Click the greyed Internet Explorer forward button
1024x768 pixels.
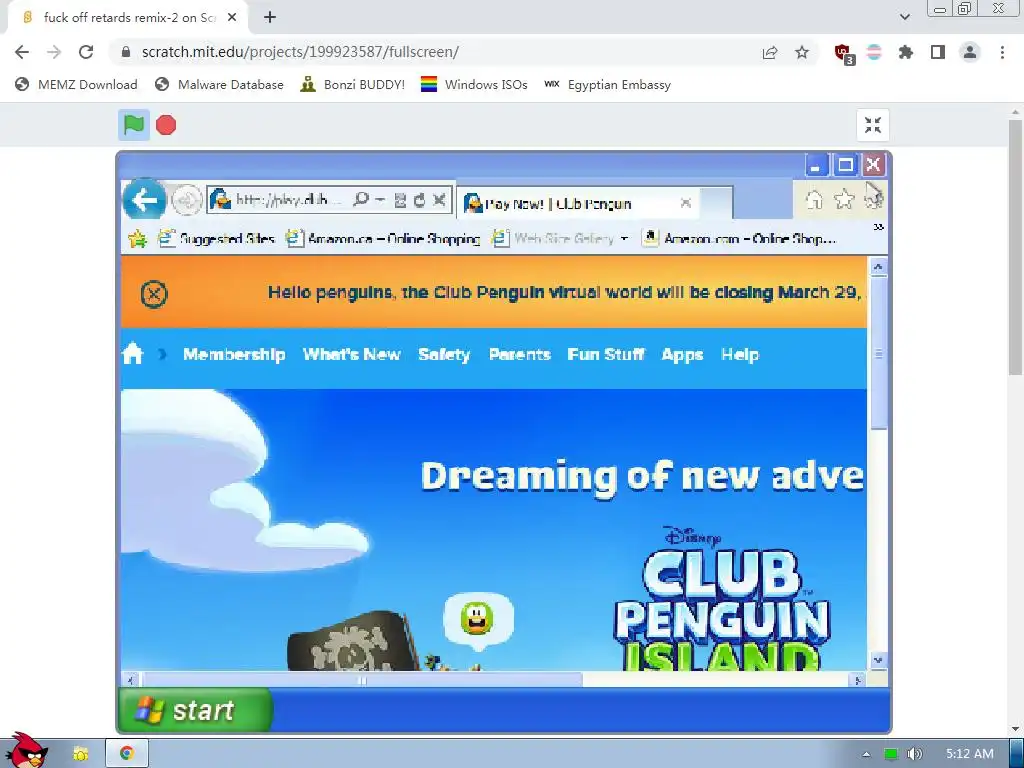point(185,200)
